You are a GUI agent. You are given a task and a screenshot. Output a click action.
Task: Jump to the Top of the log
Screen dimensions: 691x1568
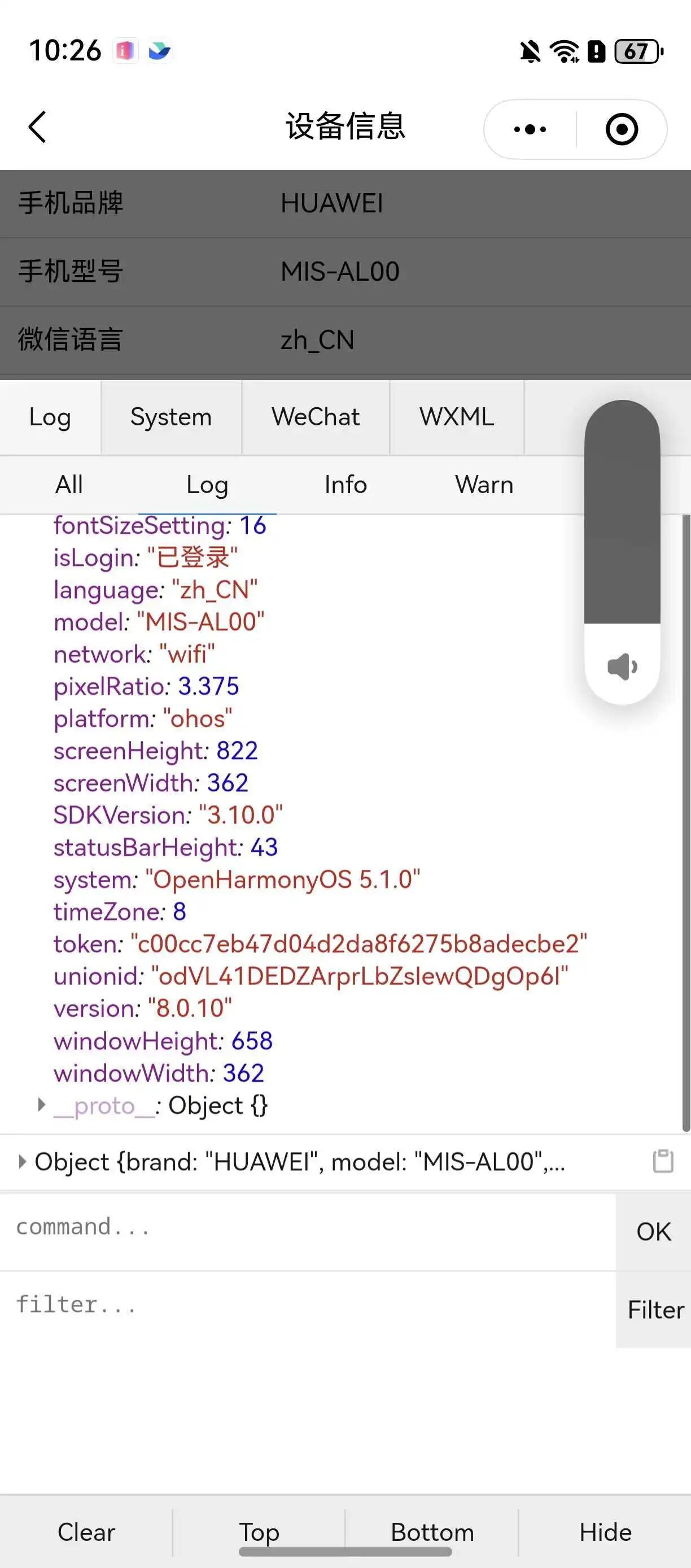(x=259, y=1532)
